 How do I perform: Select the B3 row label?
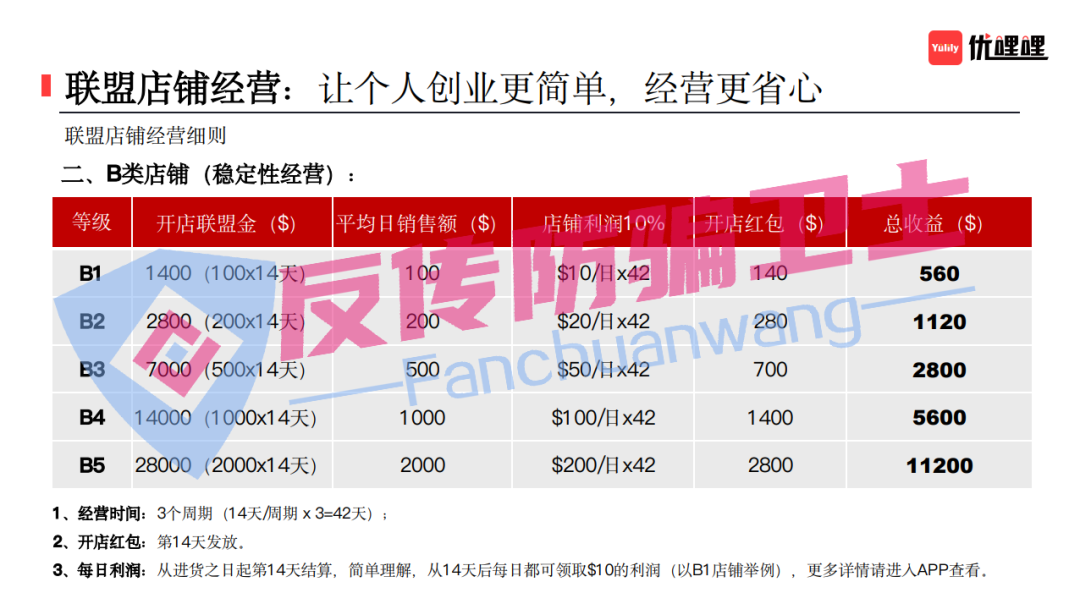(91, 369)
